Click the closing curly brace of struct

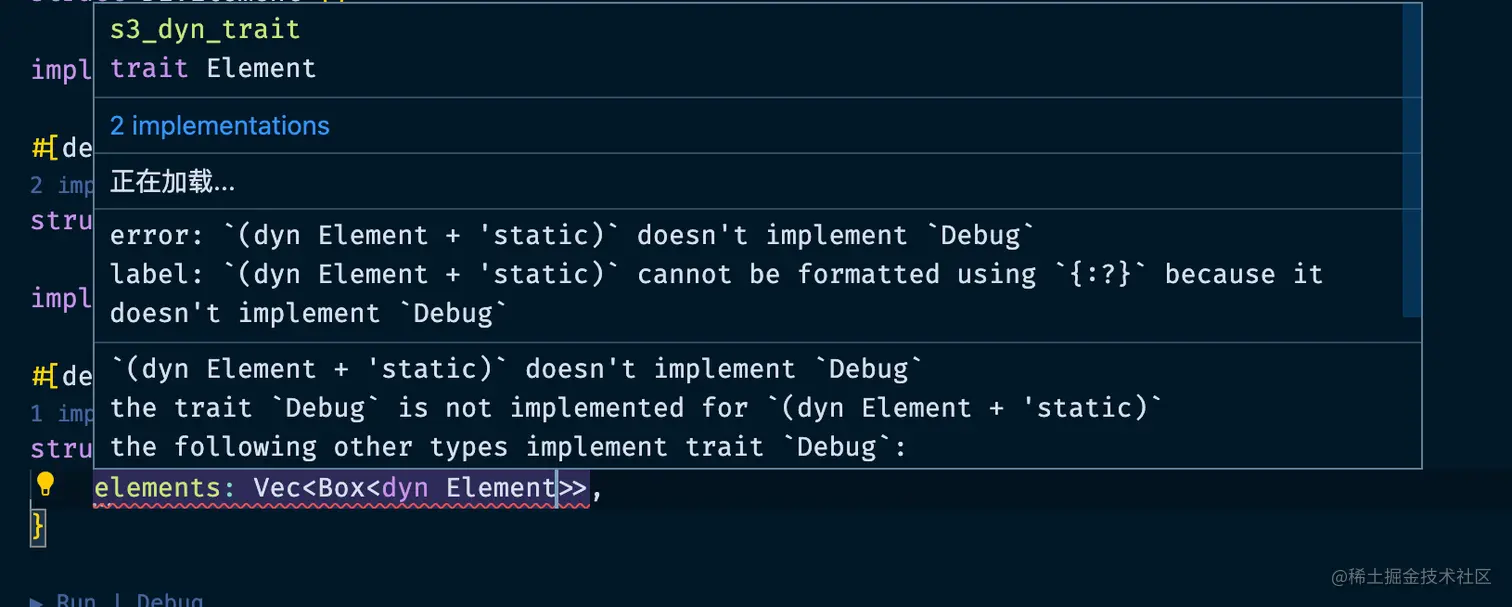(x=38, y=526)
